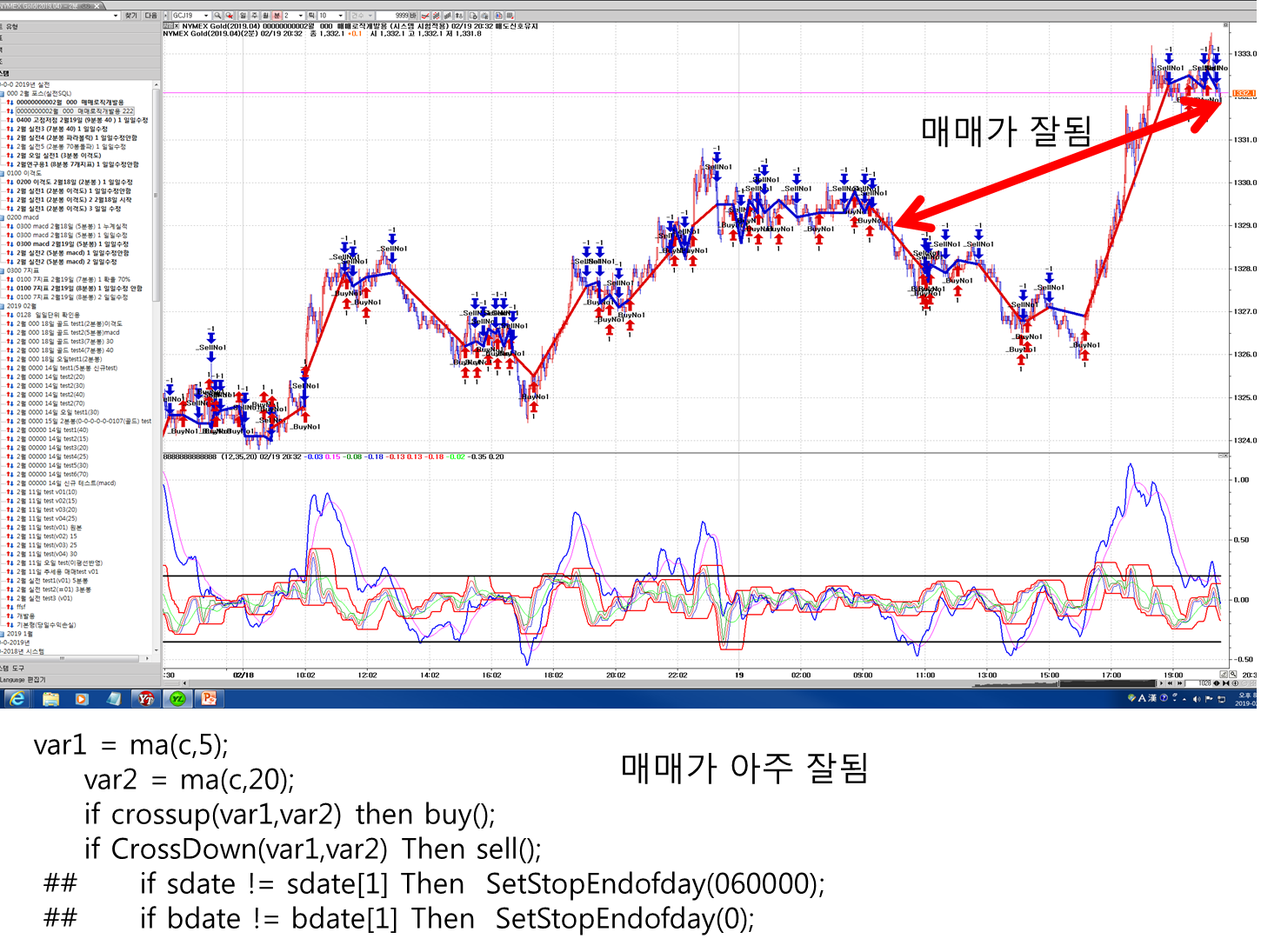Switch to the green YL taskbar application
This screenshot has width=1261, height=952.
(x=177, y=698)
